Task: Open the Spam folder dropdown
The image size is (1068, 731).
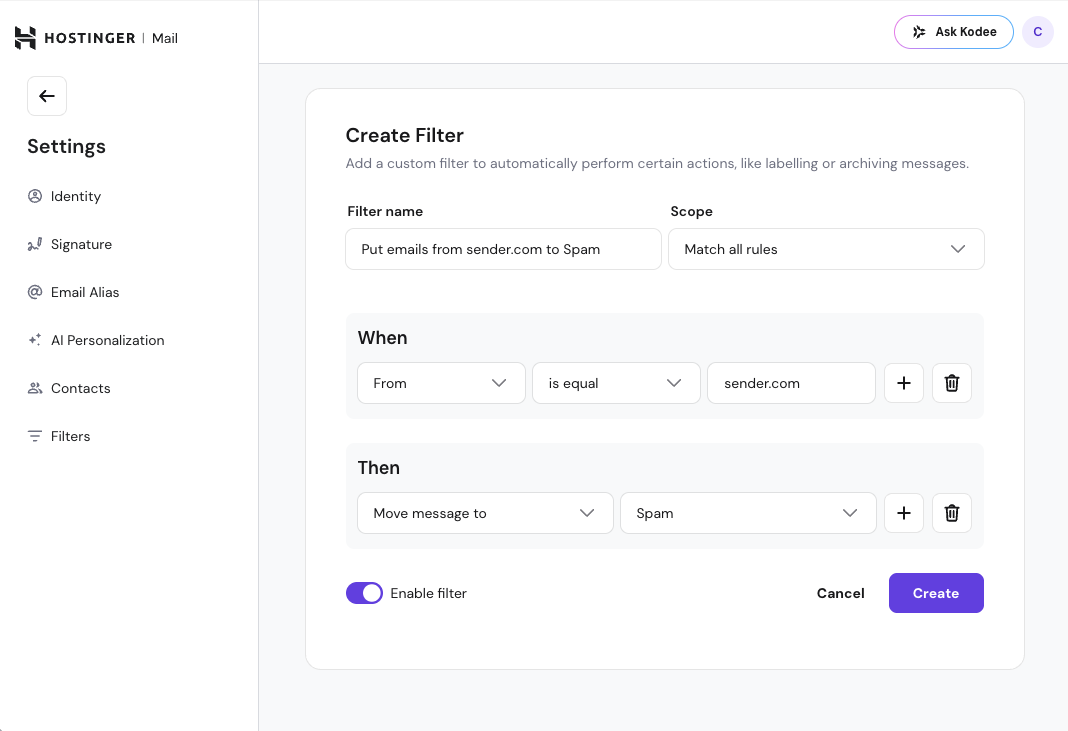Action: point(747,513)
